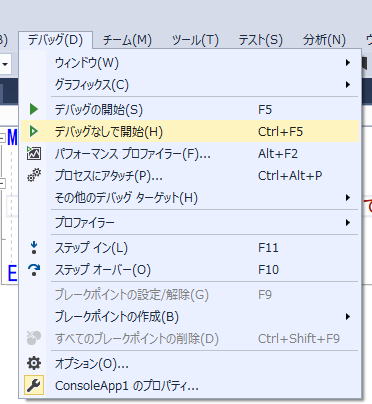Expand the プロファイラー submenu arrow

(348, 222)
